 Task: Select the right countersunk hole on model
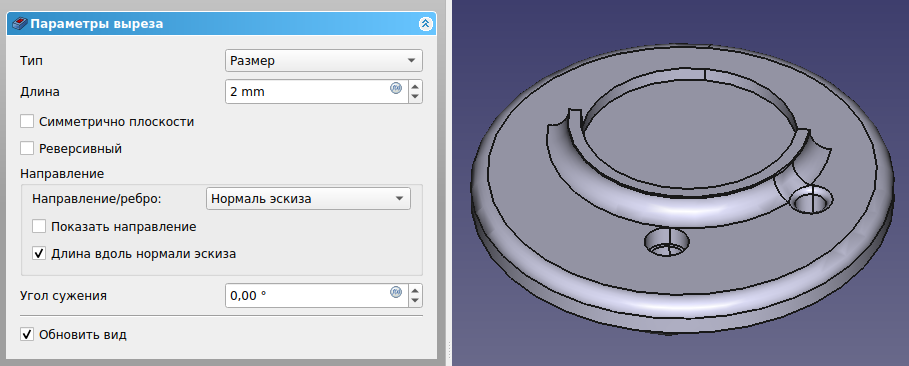click(813, 201)
